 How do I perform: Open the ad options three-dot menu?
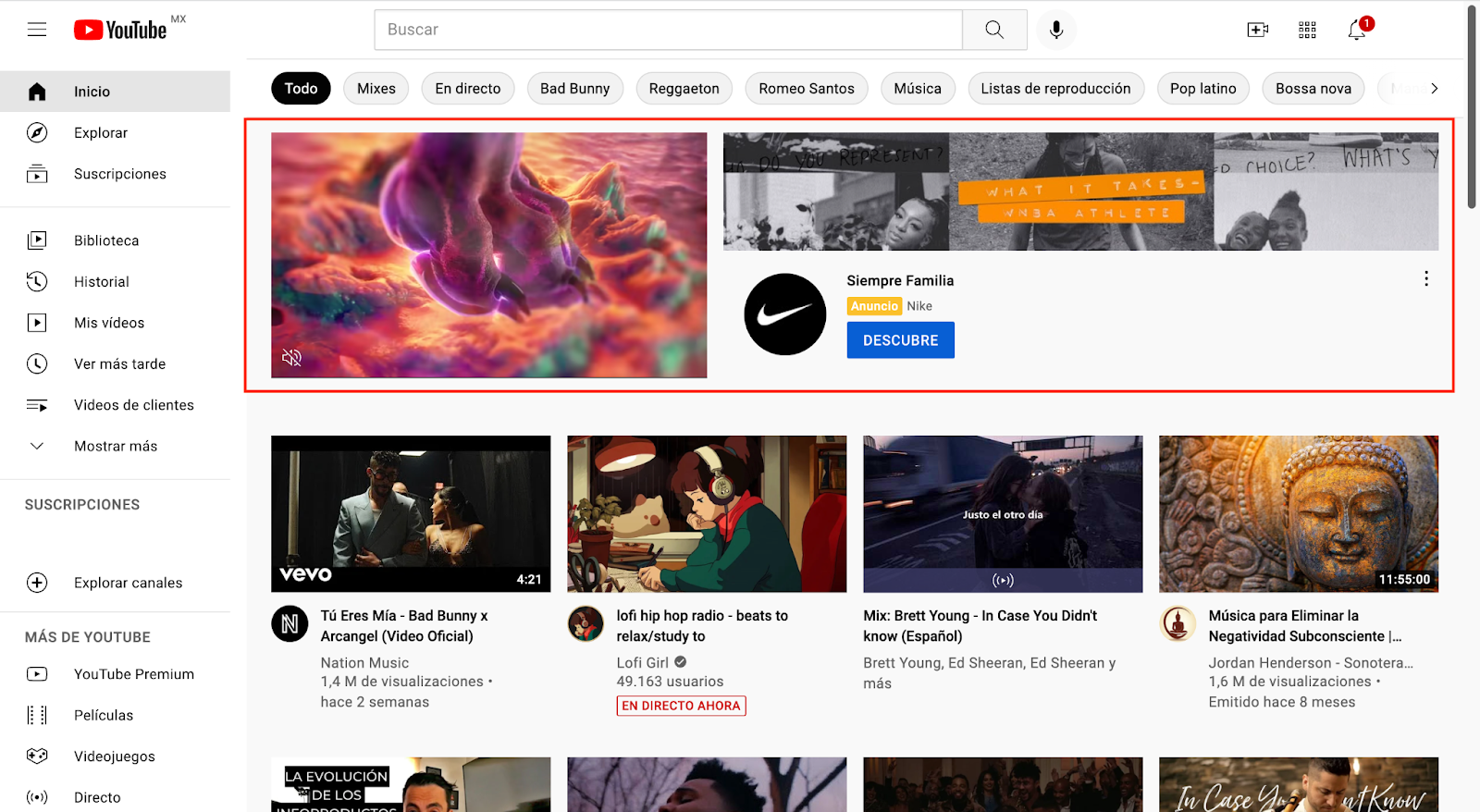[1426, 278]
